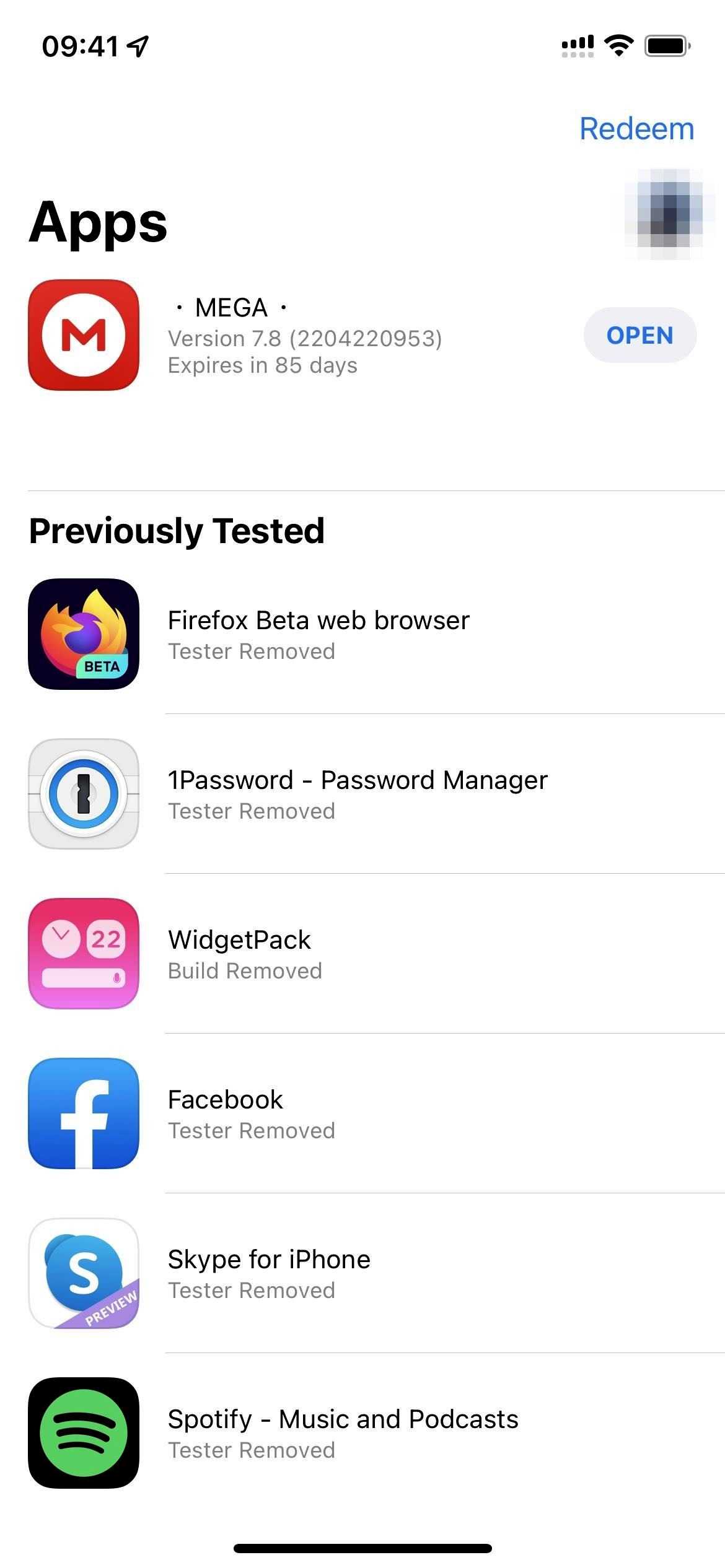Tap the Wi-Fi status bar icon
The width and height of the screenshot is (725, 1568).
(x=618, y=45)
